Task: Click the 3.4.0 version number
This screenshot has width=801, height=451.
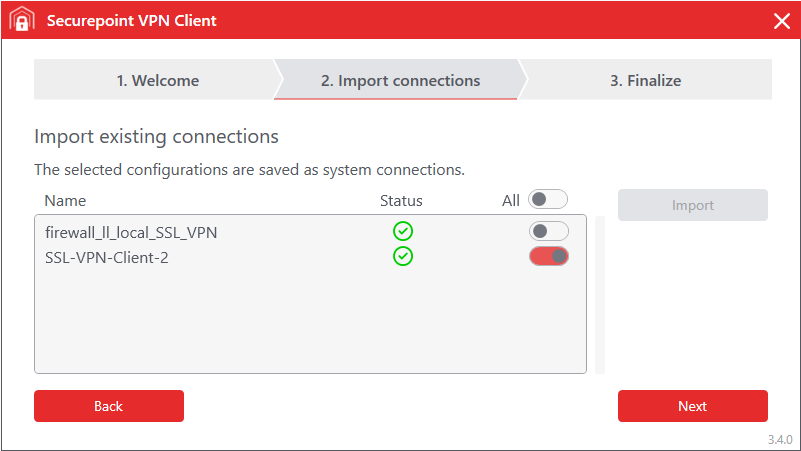Action: click(x=780, y=440)
